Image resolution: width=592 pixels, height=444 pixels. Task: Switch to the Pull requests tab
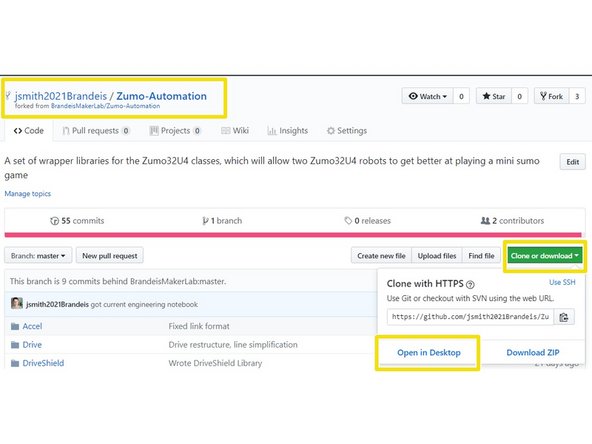click(96, 131)
